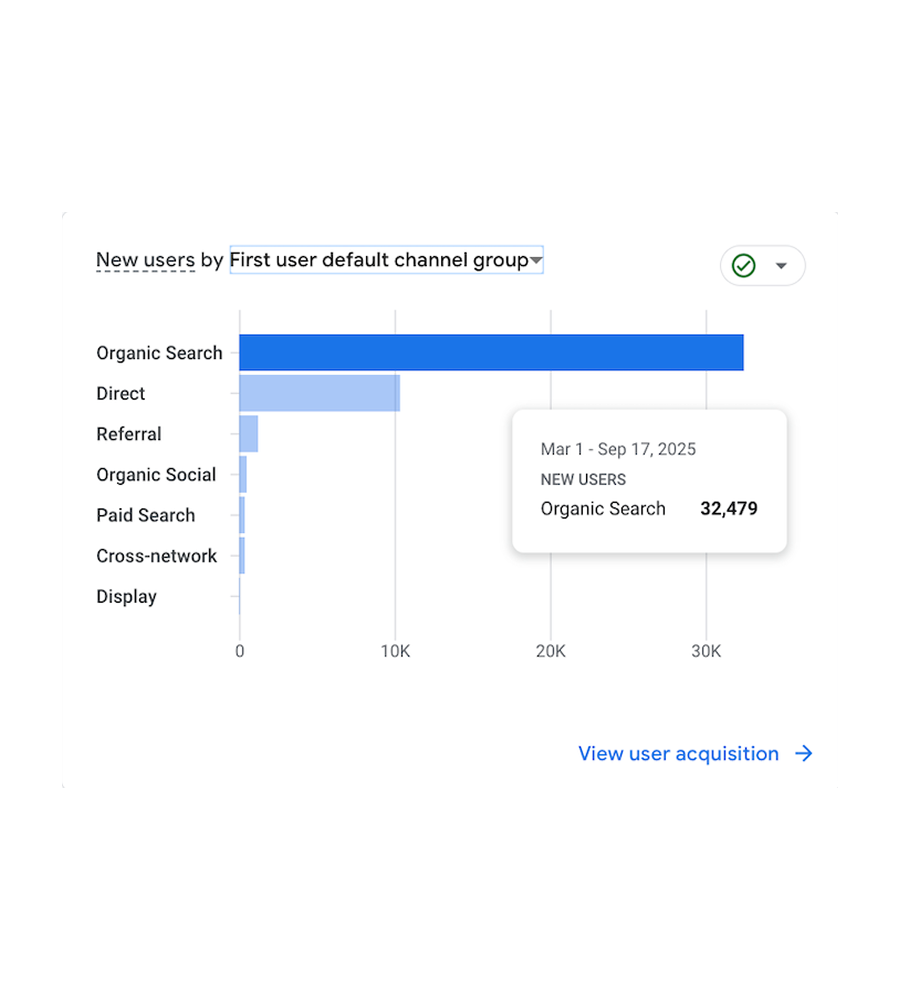Screen dimensions: 900x1000
Task: Click the Cross-network row label
Action: (157, 556)
